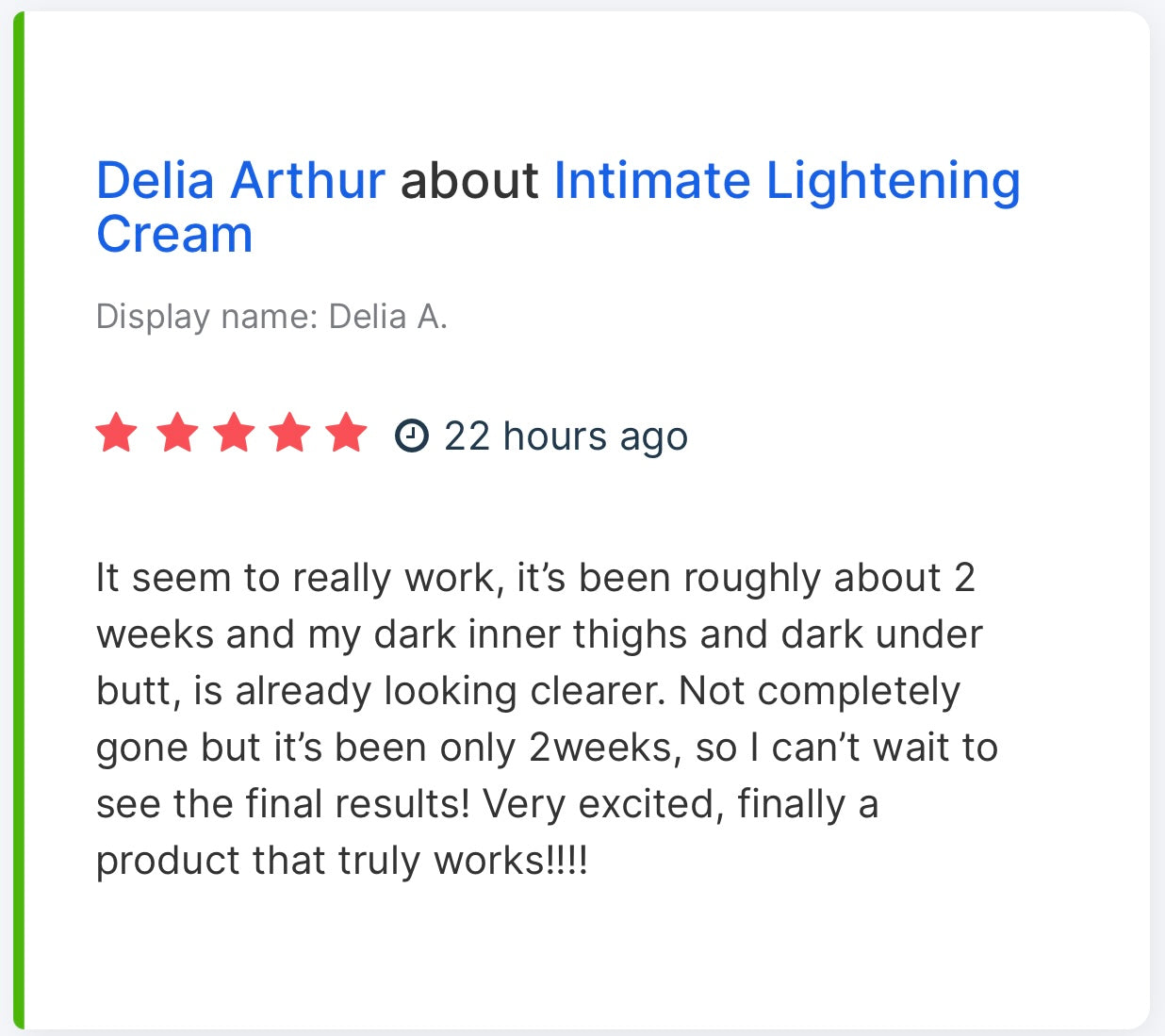Click review line starting "It seem to really work"
Screen dimensions: 1165x1036
click(x=534, y=578)
